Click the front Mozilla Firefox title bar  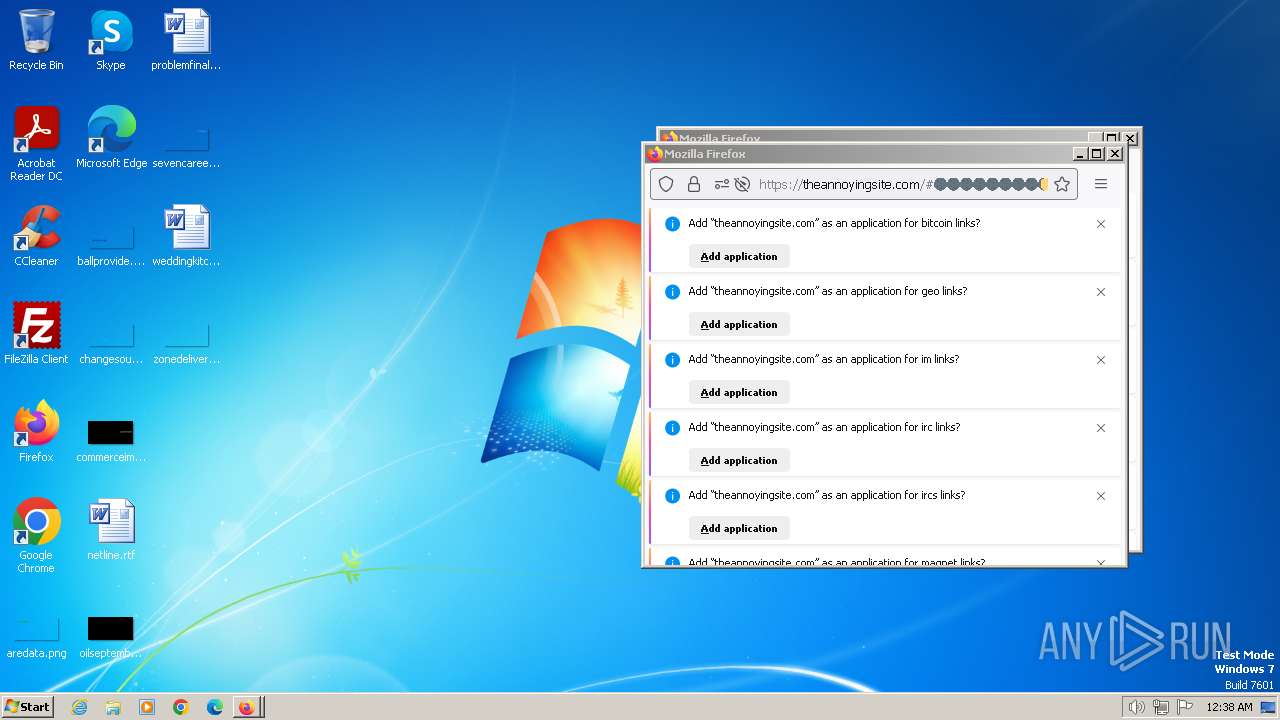click(860, 154)
